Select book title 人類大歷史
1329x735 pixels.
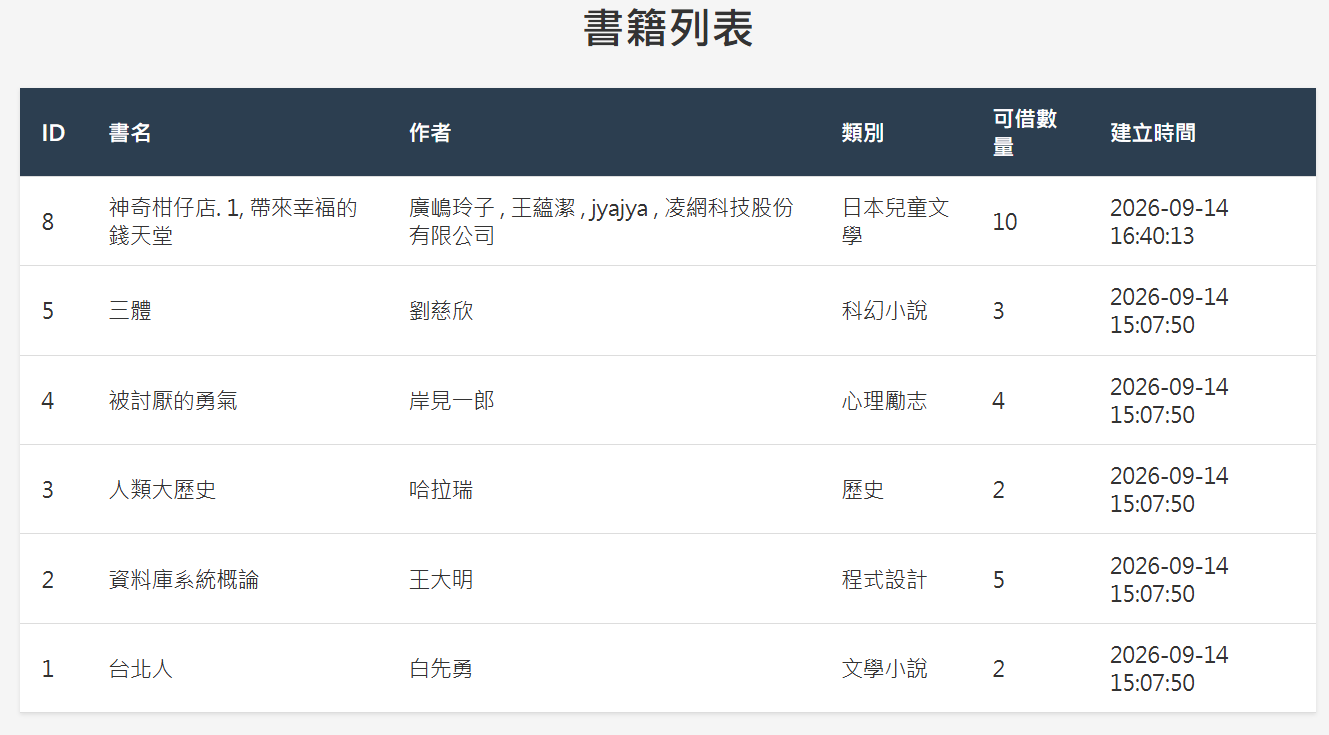[x=162, y=490]
